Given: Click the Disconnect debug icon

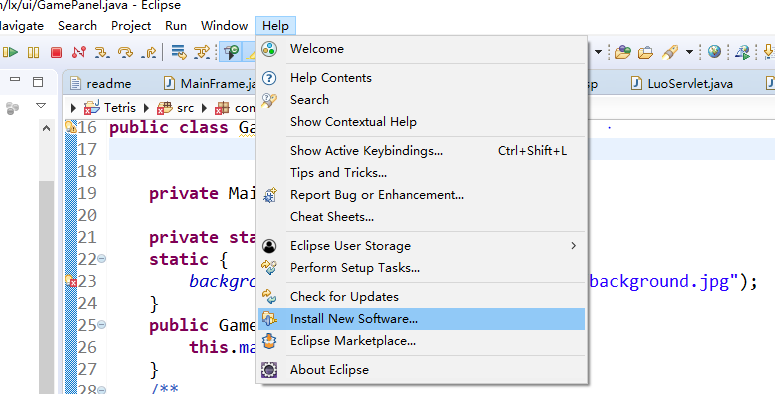Looking at the screenshot, I should [x=79, y=52].
